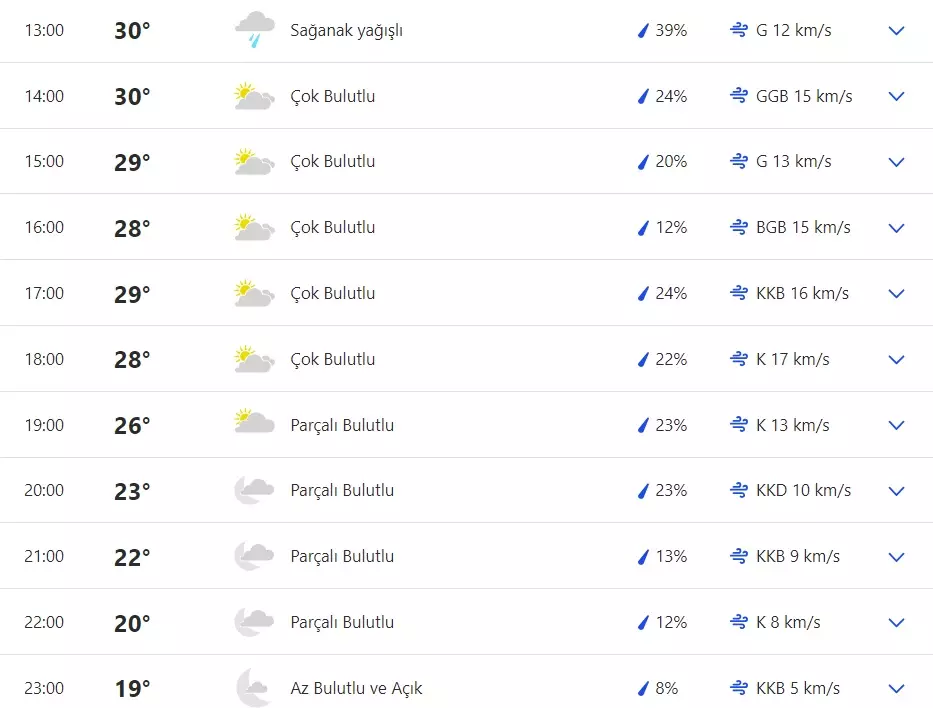The image size is (933, 708).
Task: Expand the 16:00 hourly row chevron
Action: [896, 228]
